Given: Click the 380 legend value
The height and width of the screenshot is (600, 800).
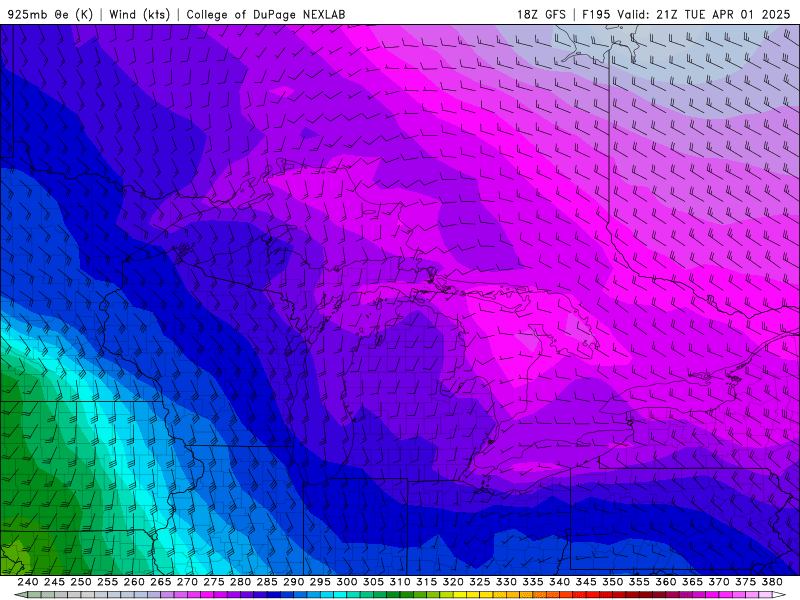Looking at the screenshot, I should (x=772, y=582).
